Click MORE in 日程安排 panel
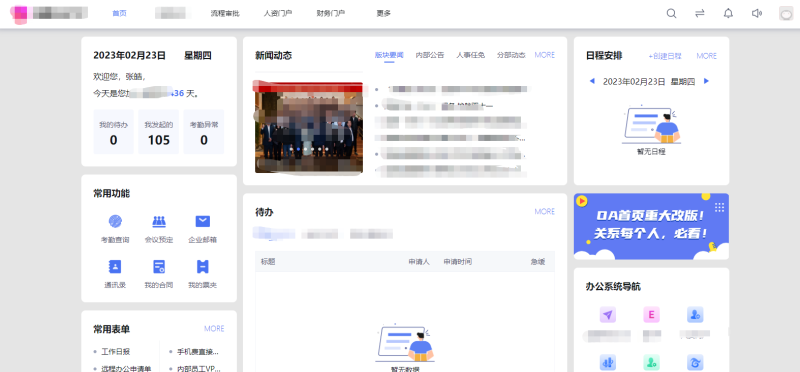 [707, 56]
